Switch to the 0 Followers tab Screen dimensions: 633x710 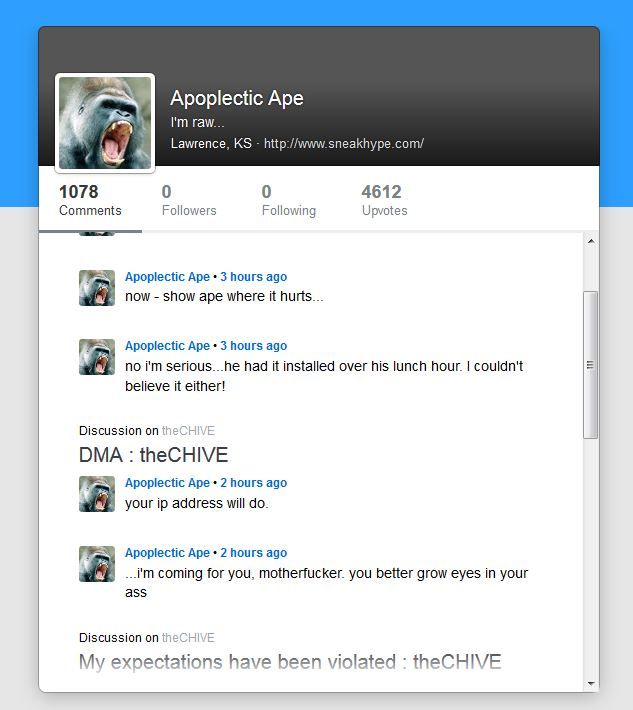(x=189, y=200)
